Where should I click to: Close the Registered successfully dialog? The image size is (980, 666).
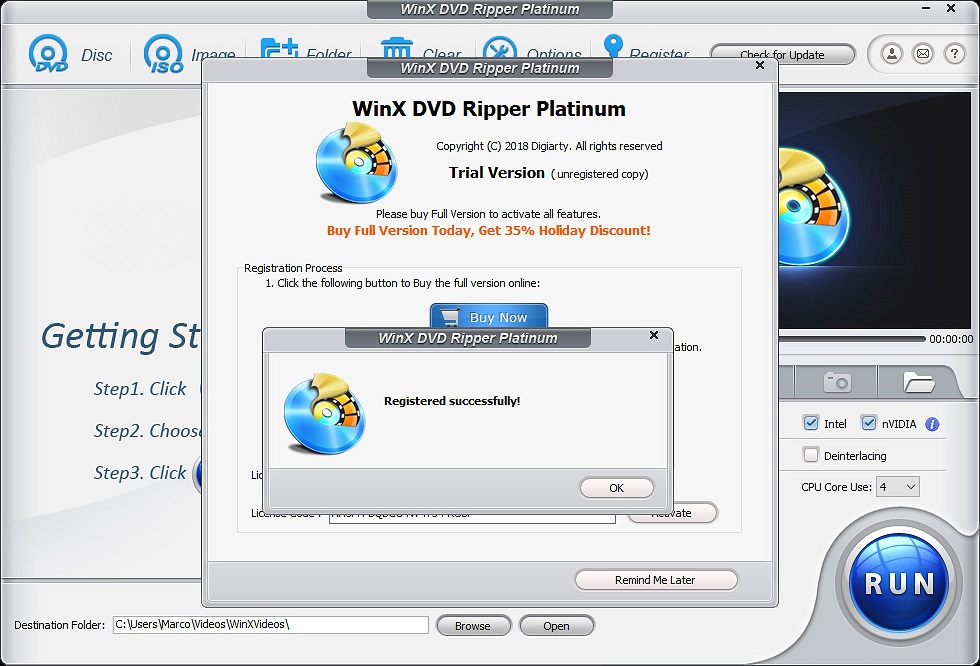(x=654, y=335)
